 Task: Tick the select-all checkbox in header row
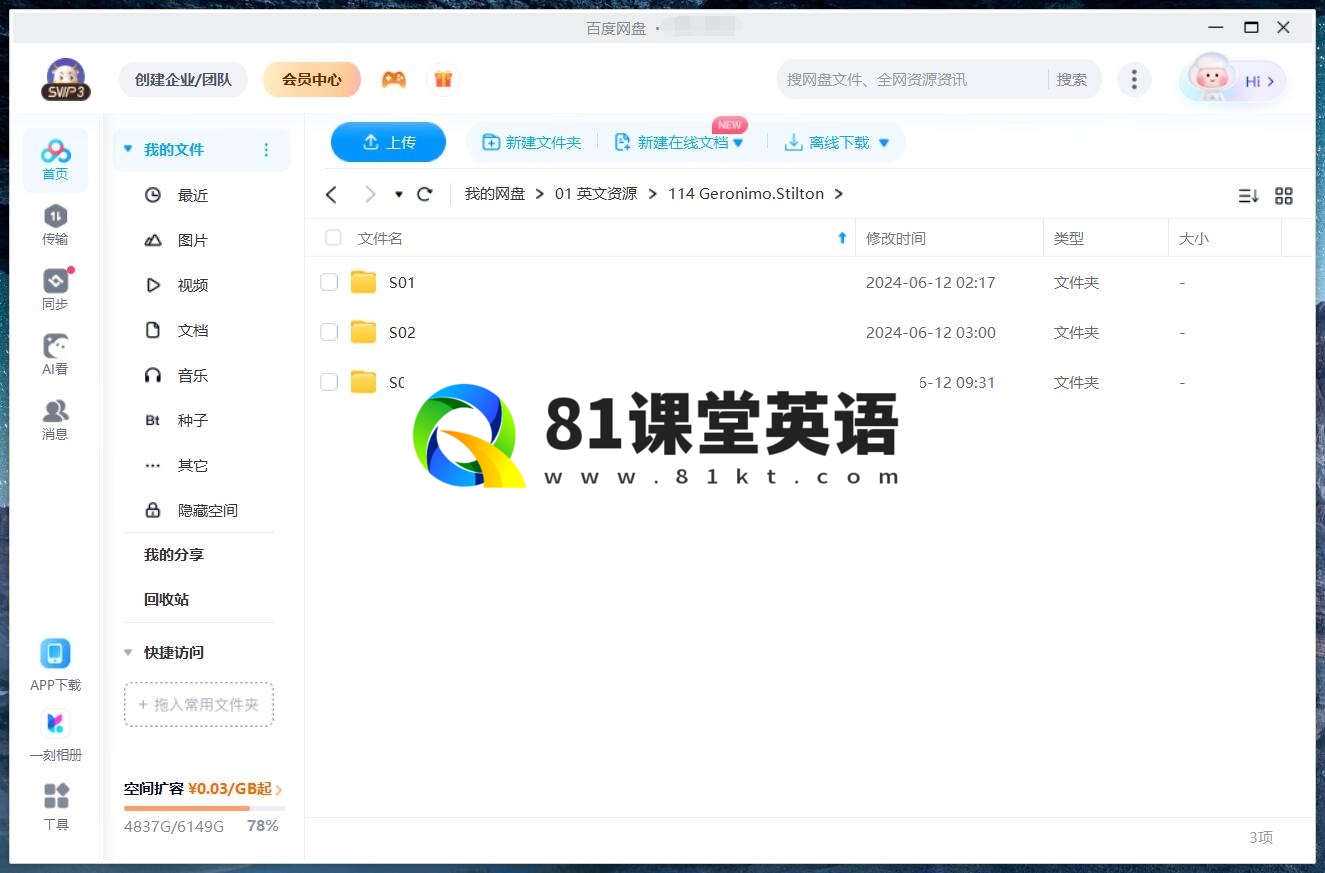point(333,238)
